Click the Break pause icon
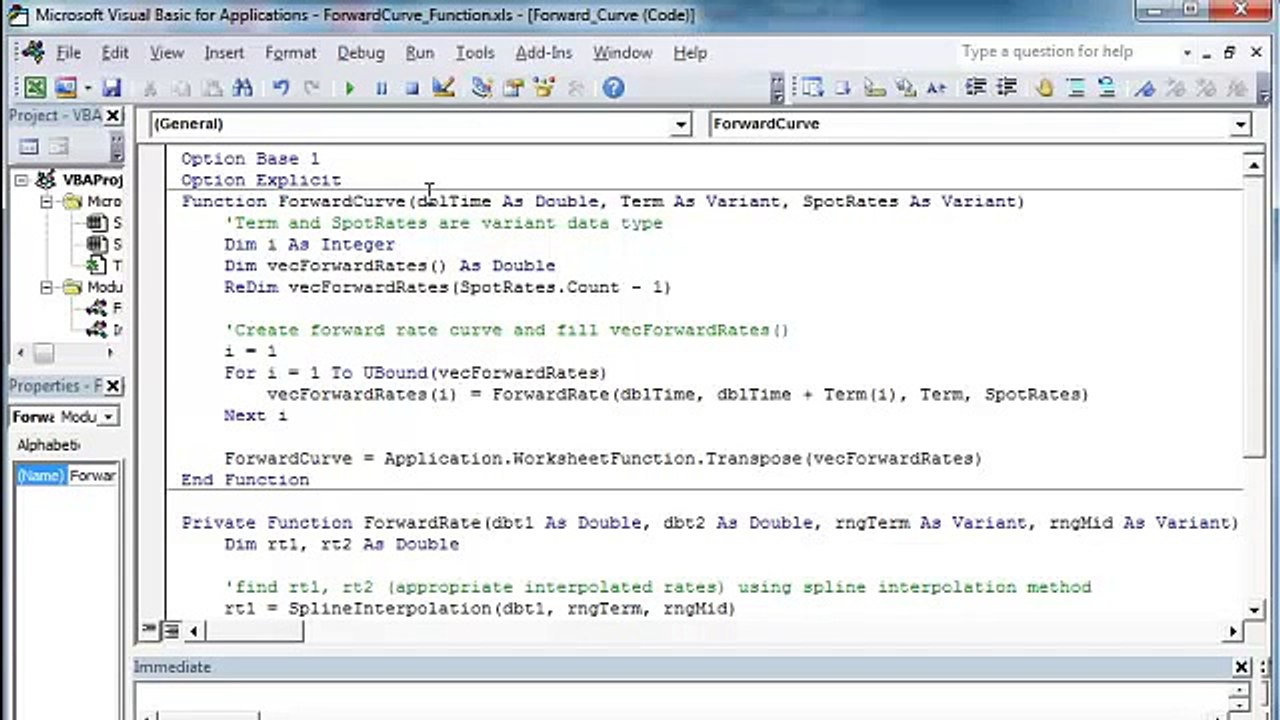Image resolution: width=1280 pixels, height=720 pixels. (381, 88)
